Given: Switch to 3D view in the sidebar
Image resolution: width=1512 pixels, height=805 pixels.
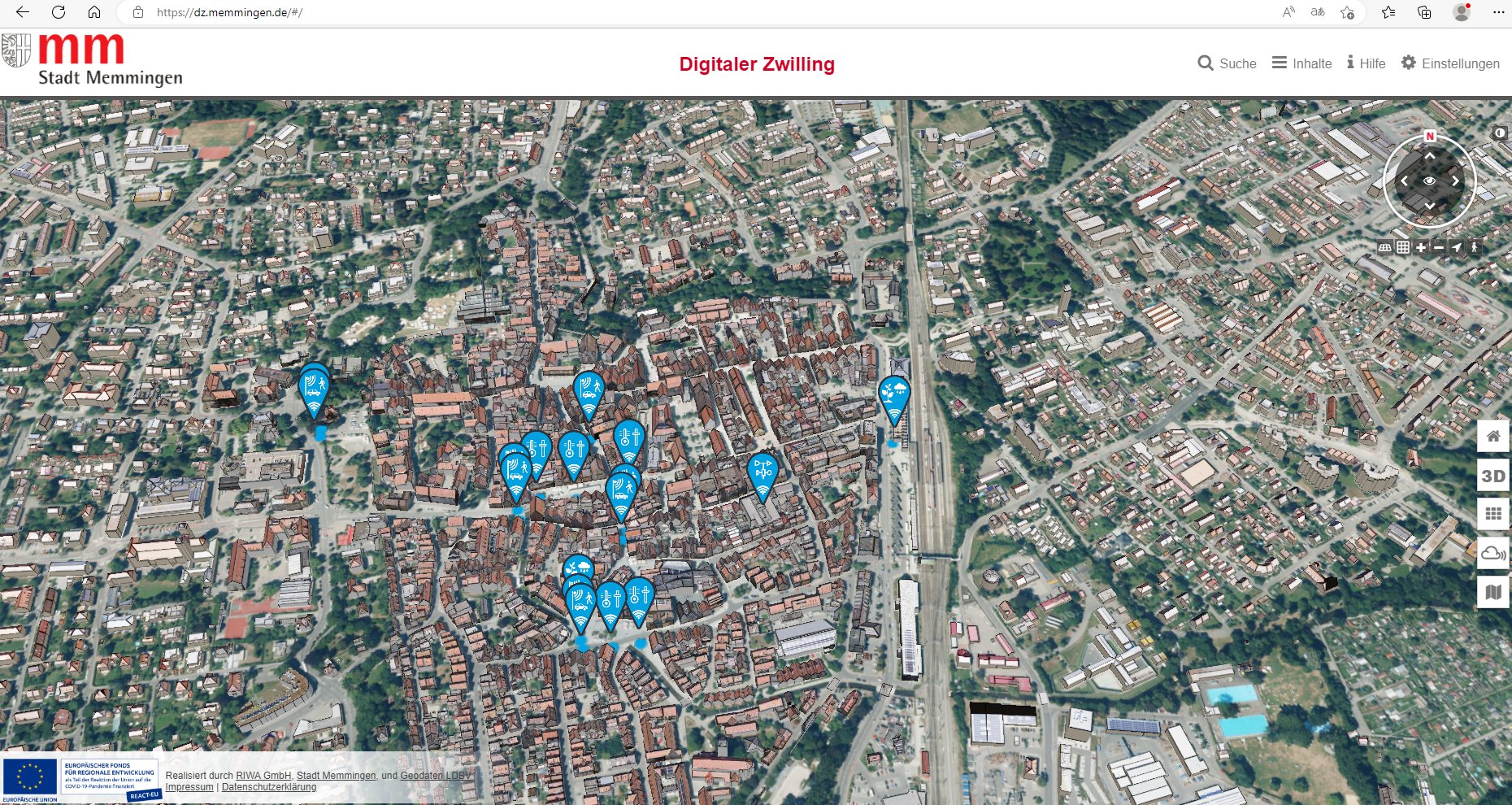Looking at the screenshot, I should click(x=1493, y=476).
